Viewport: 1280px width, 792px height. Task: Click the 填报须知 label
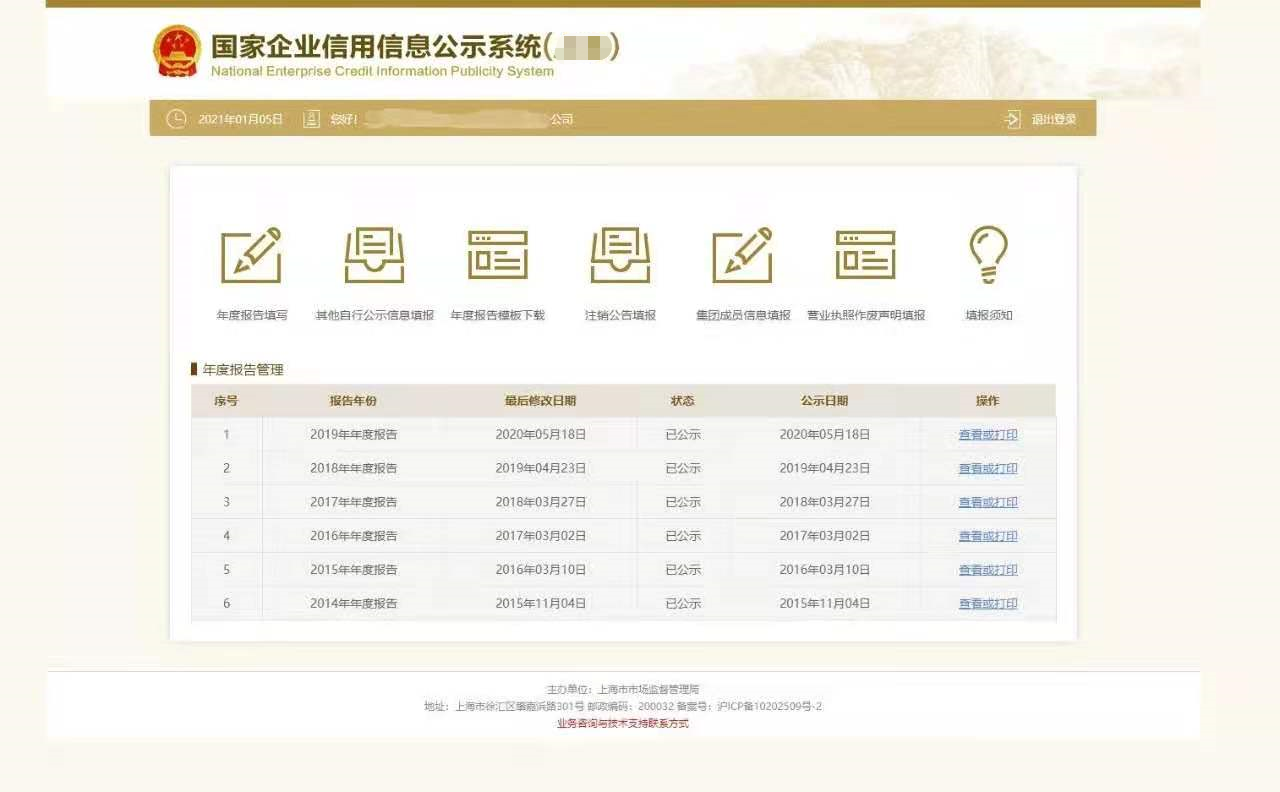[989, 315]
